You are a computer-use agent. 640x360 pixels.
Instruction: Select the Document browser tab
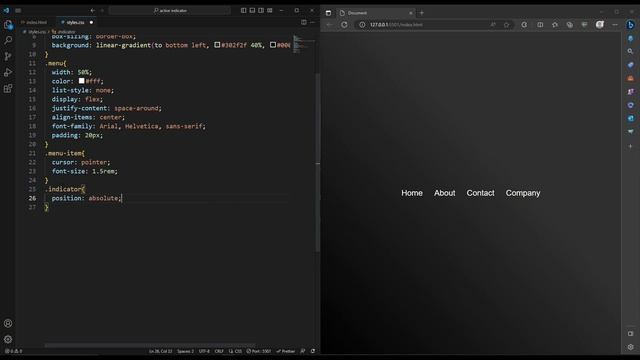[376, 13]
